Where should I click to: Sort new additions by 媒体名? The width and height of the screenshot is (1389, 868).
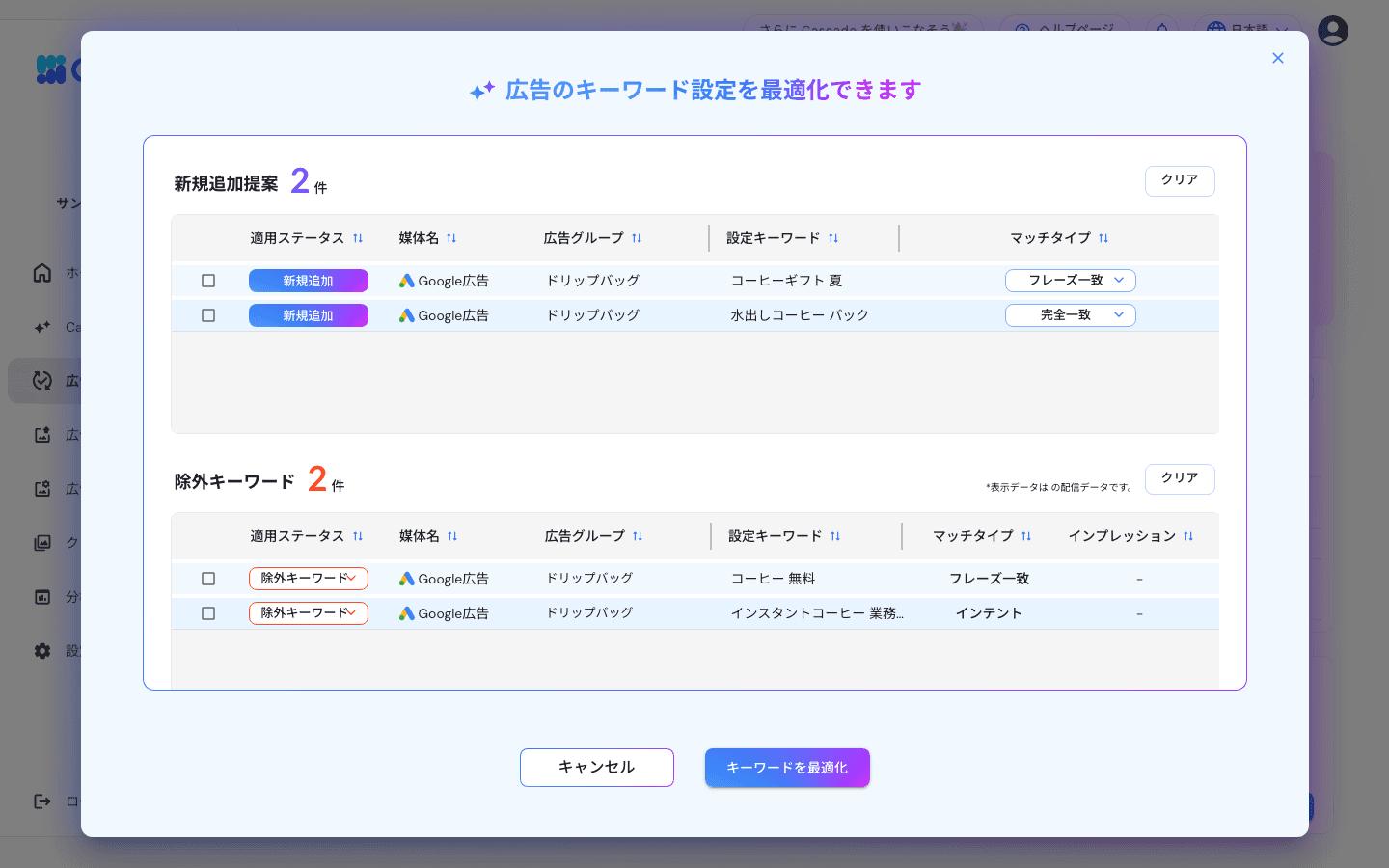click(451, 238)
